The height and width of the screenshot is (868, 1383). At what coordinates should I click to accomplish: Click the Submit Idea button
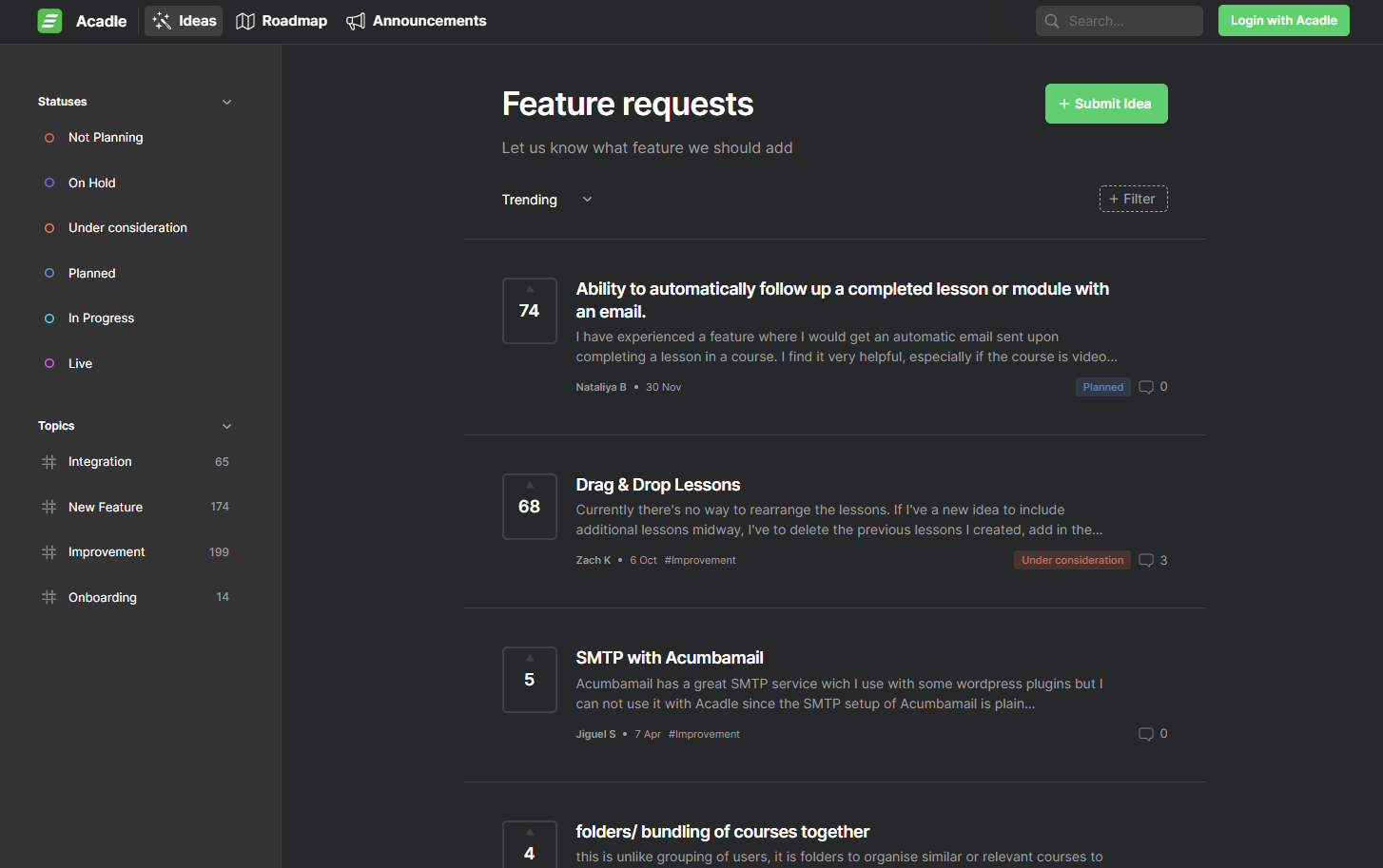[1106, 104]
